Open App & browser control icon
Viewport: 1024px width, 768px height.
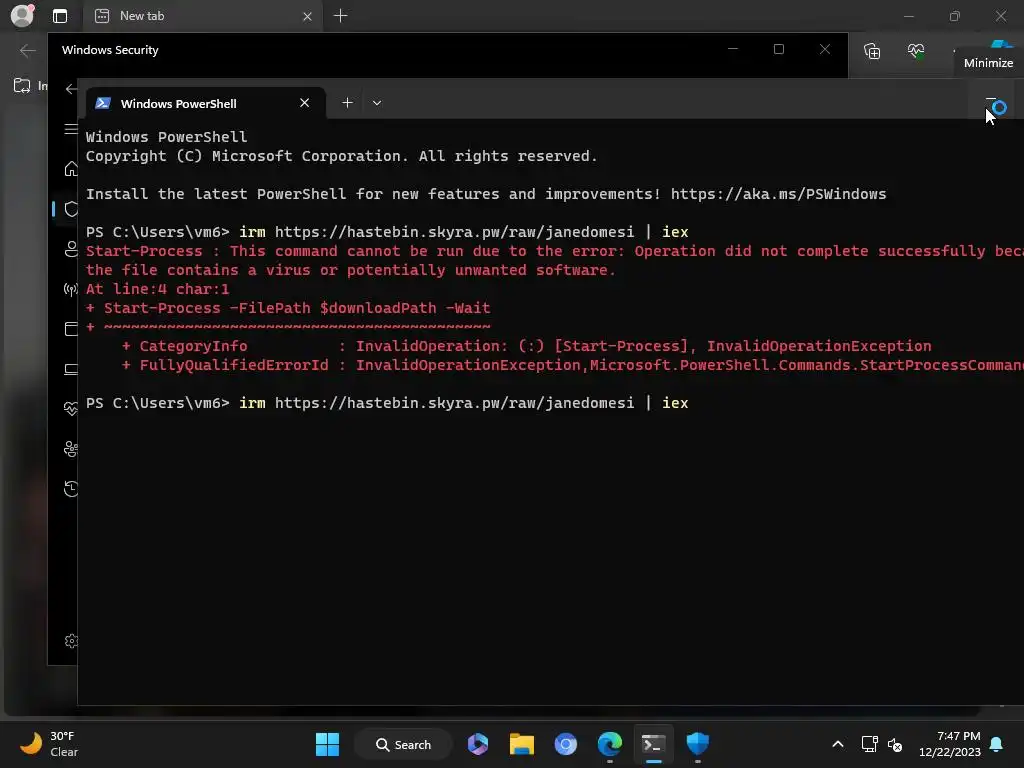coord(71,328)
